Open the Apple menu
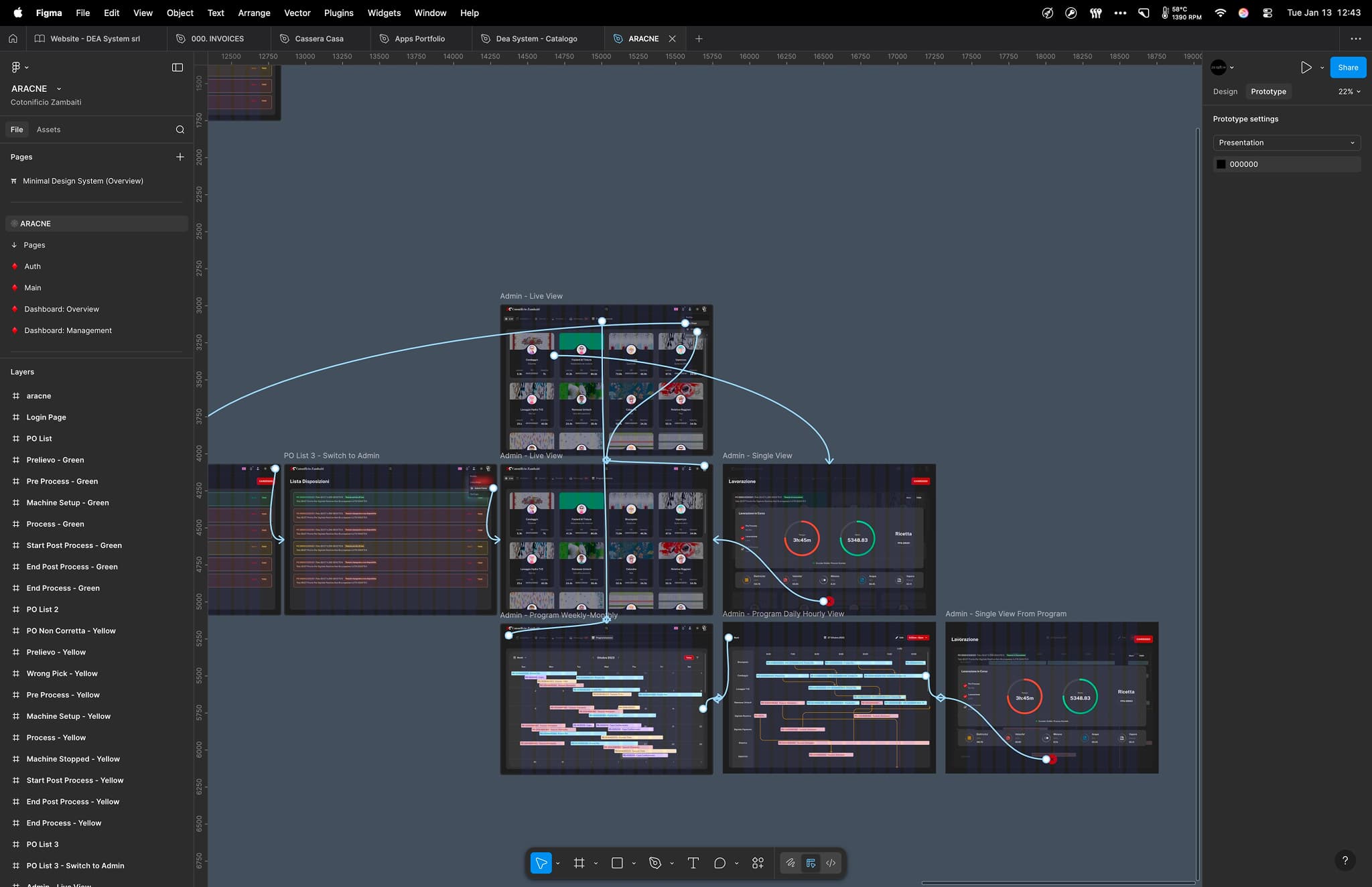The width and height of the screenshot is (1372, 887). 18,13
